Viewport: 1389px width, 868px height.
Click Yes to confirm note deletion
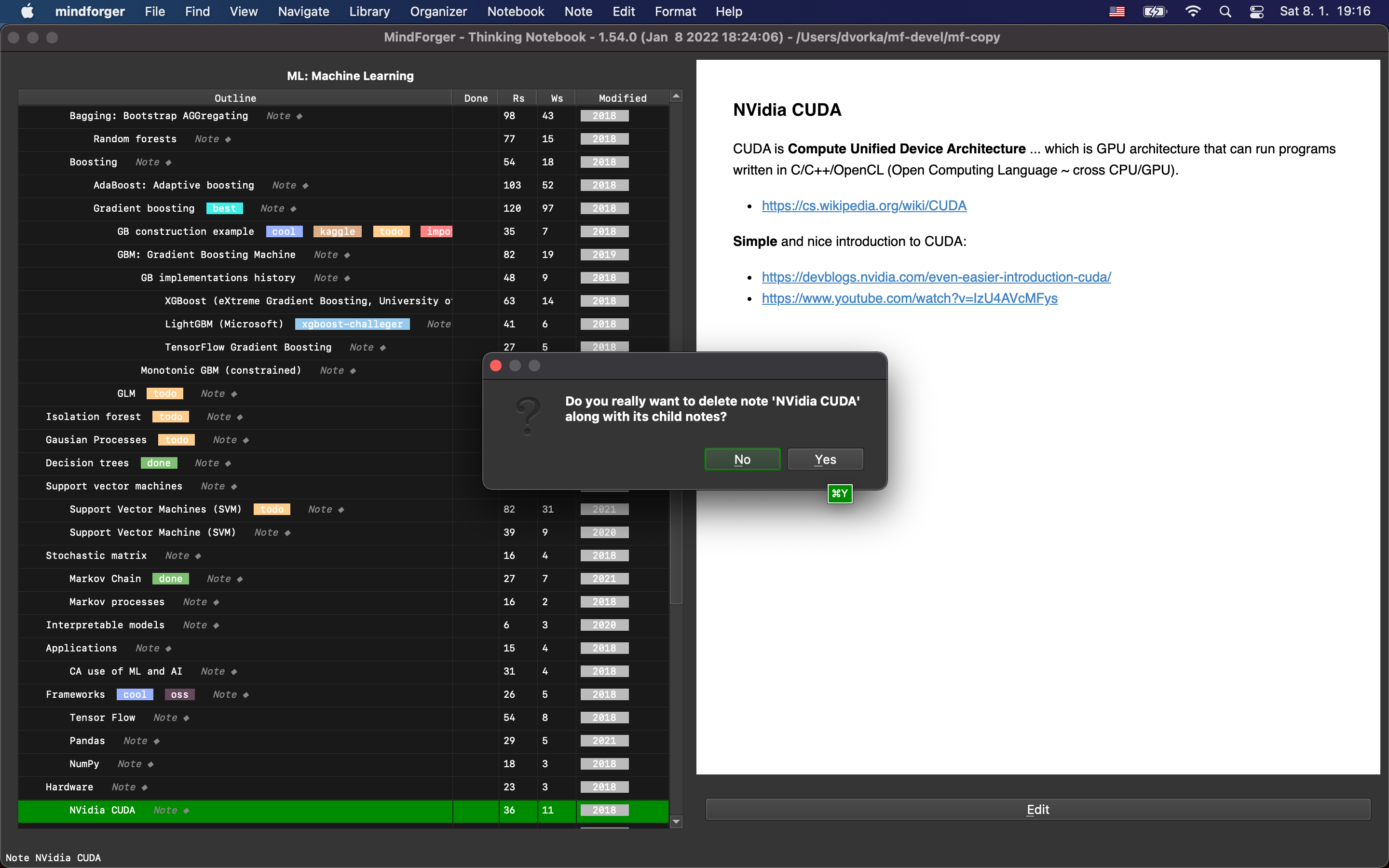pos(824,459)
